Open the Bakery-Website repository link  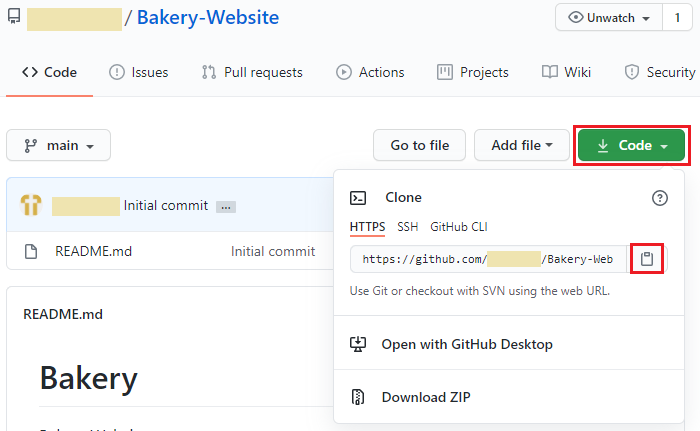(x=208, y=17)
